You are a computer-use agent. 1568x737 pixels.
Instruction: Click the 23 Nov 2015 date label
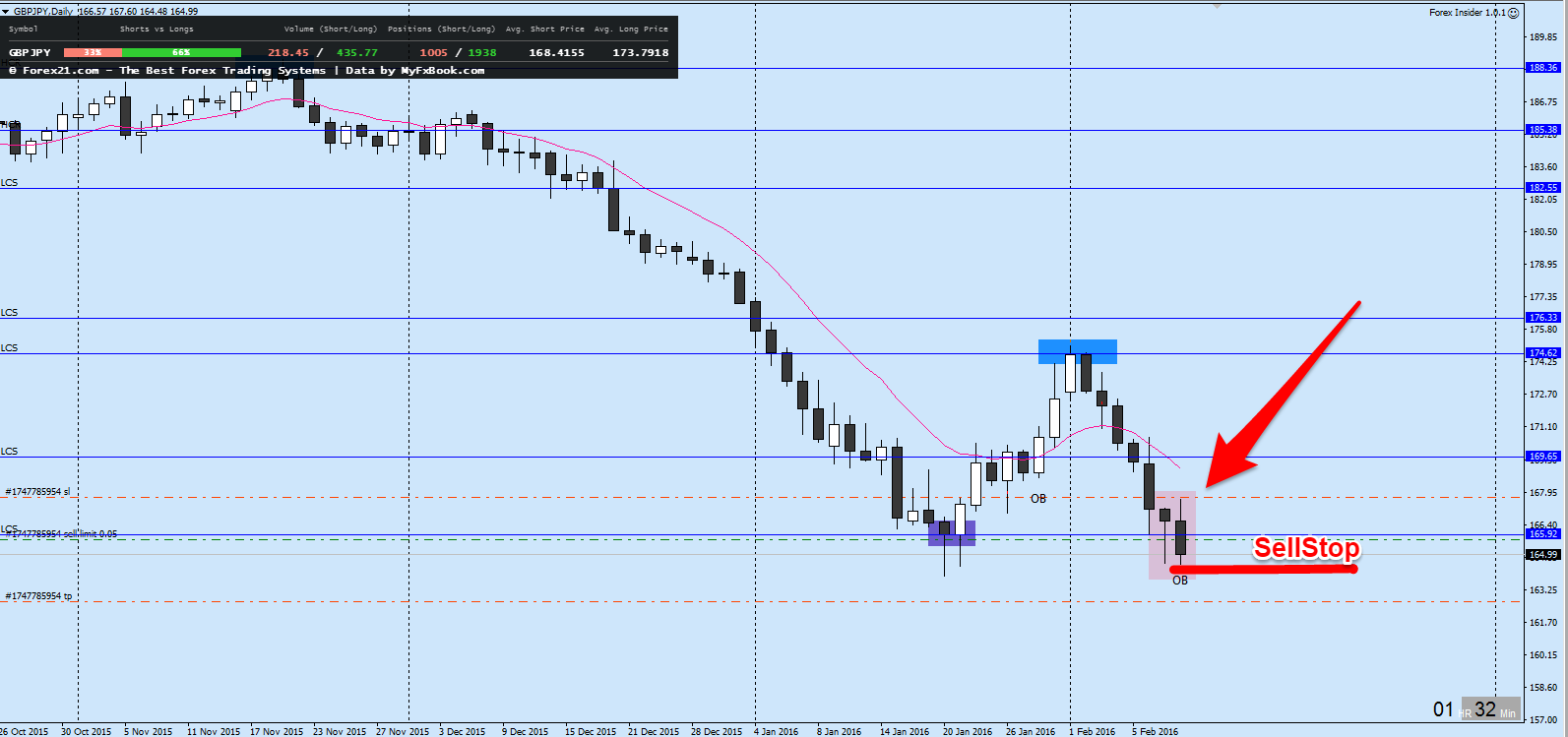[x=340, y=731]
